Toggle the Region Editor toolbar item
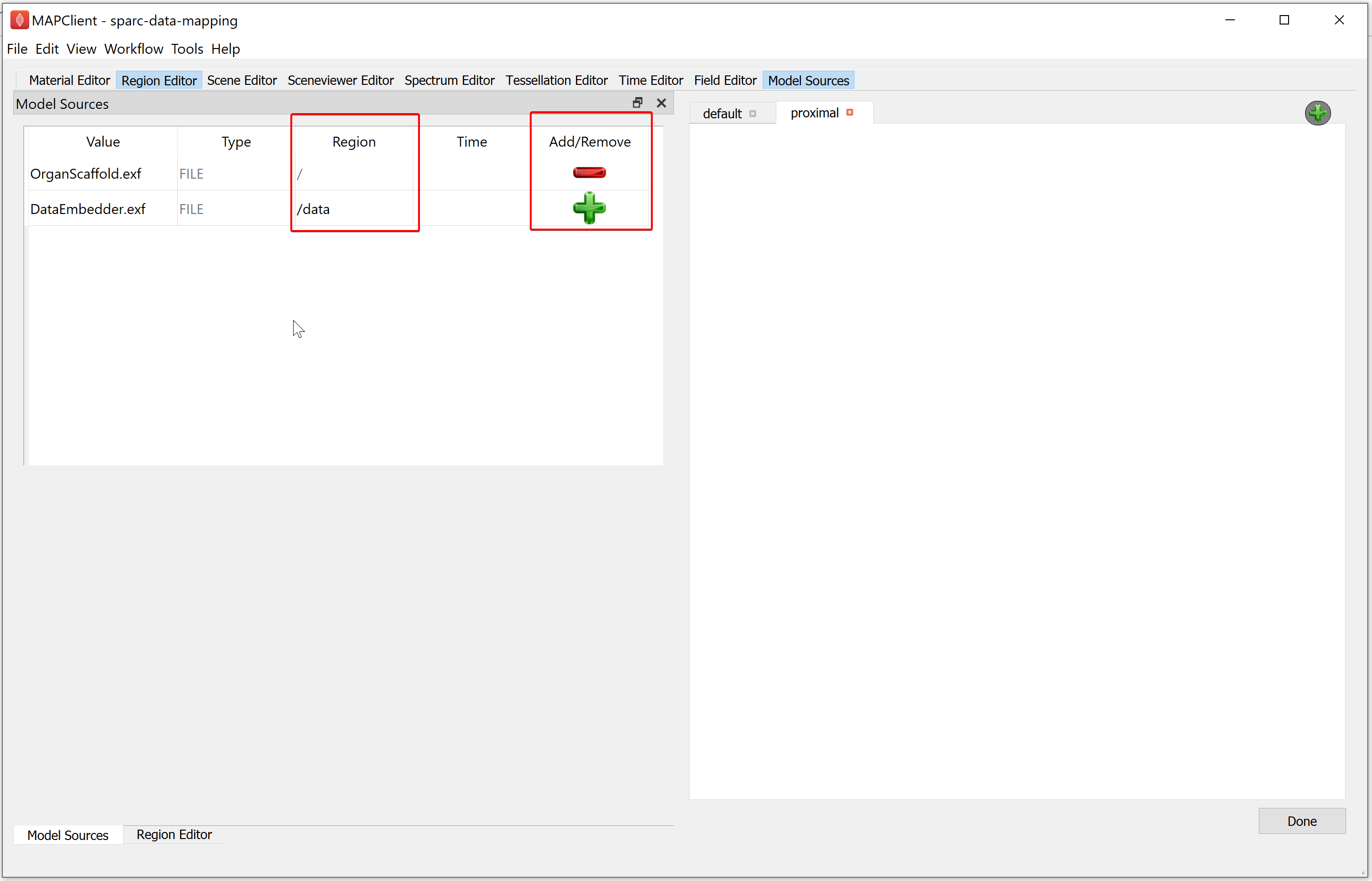 coord(159,80)
